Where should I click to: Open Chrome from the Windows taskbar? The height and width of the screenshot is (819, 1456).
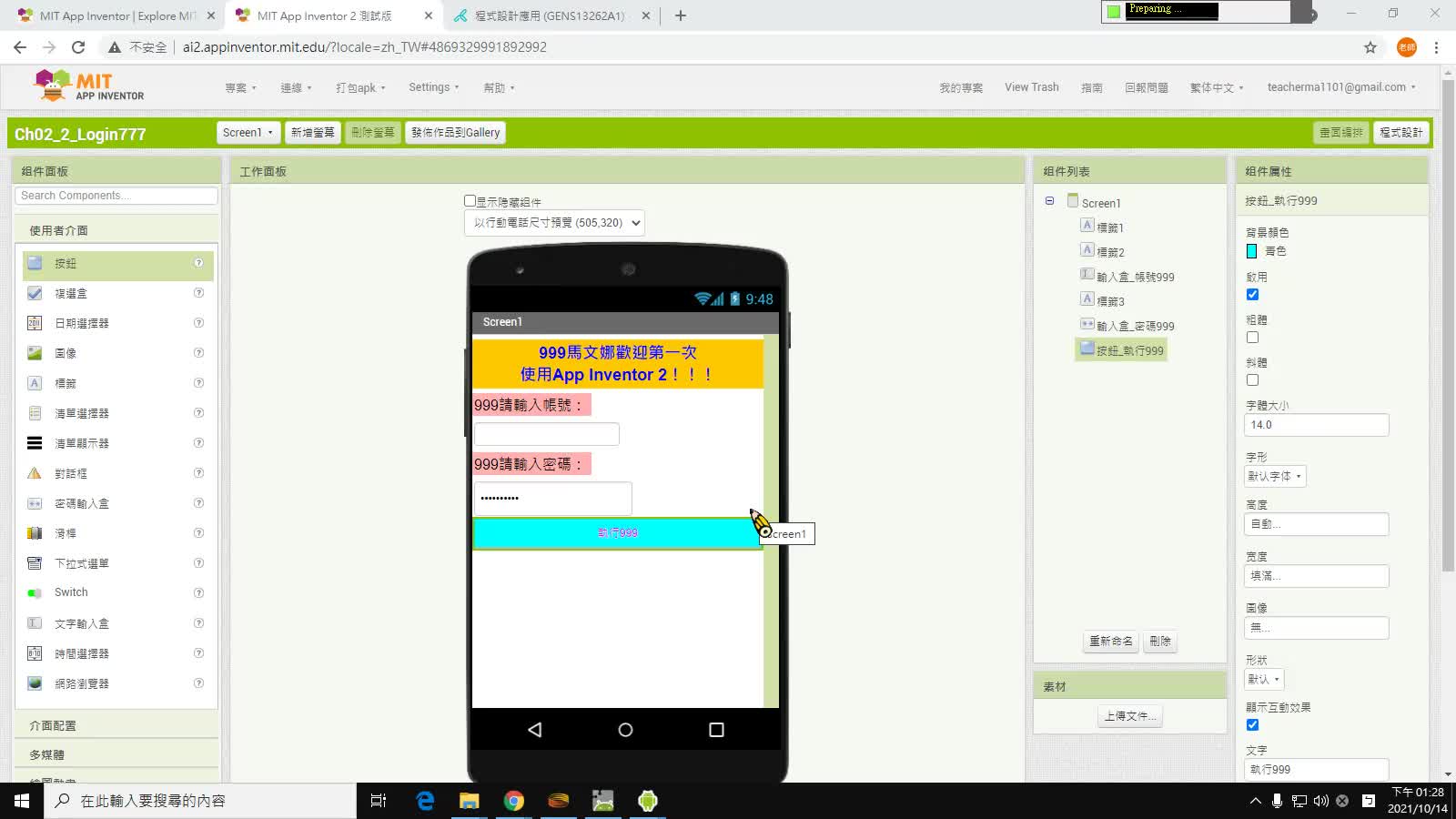click(514, 801)
